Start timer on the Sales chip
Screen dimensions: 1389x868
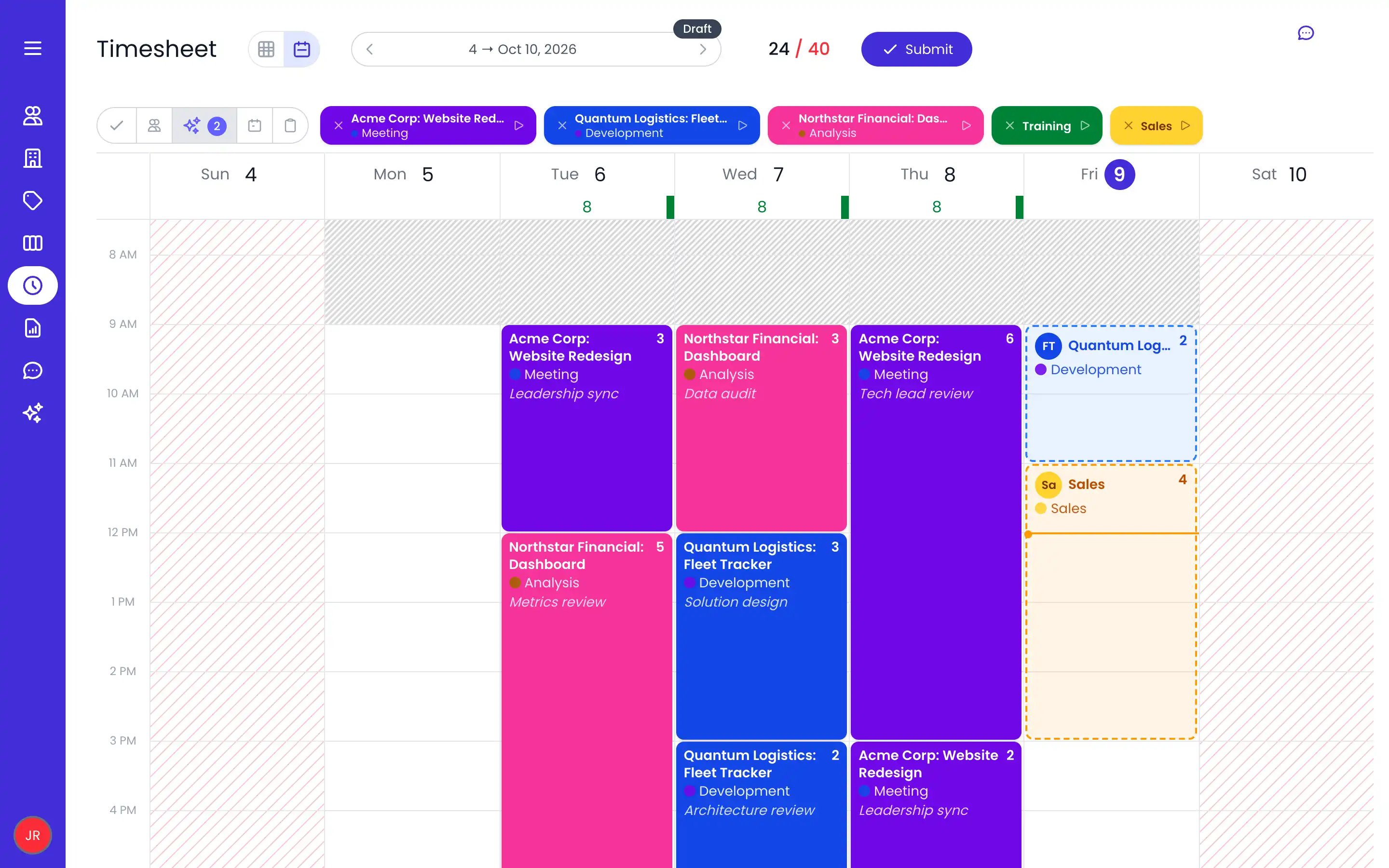(1186, 126)
